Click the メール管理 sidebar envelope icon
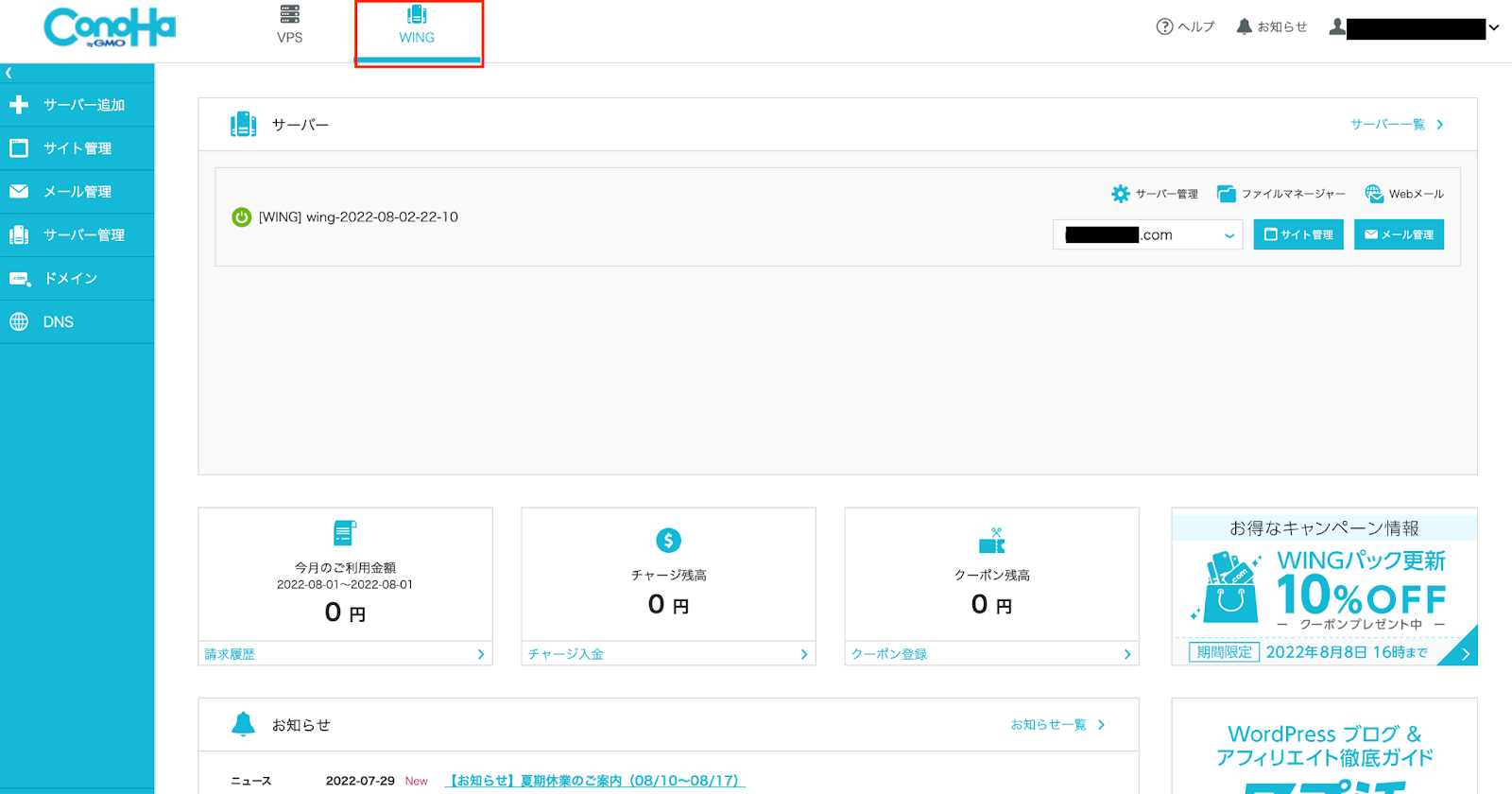This screenshot has width=1512, height=794. point(19,191)
